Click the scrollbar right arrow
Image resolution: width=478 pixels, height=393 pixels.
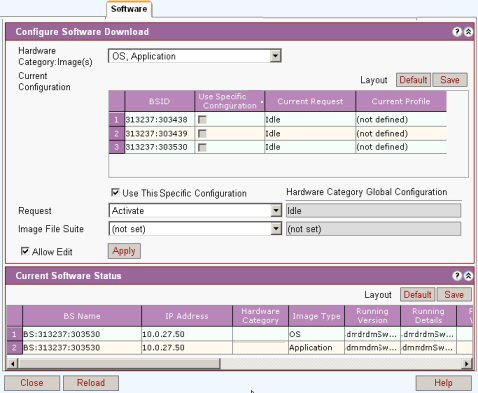467,363
